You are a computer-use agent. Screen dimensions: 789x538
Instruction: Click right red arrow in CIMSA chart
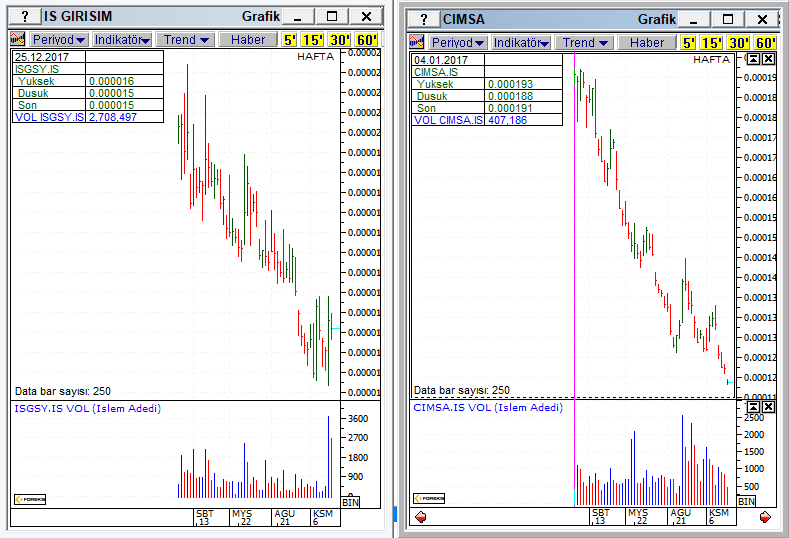(x=765, y=517)
